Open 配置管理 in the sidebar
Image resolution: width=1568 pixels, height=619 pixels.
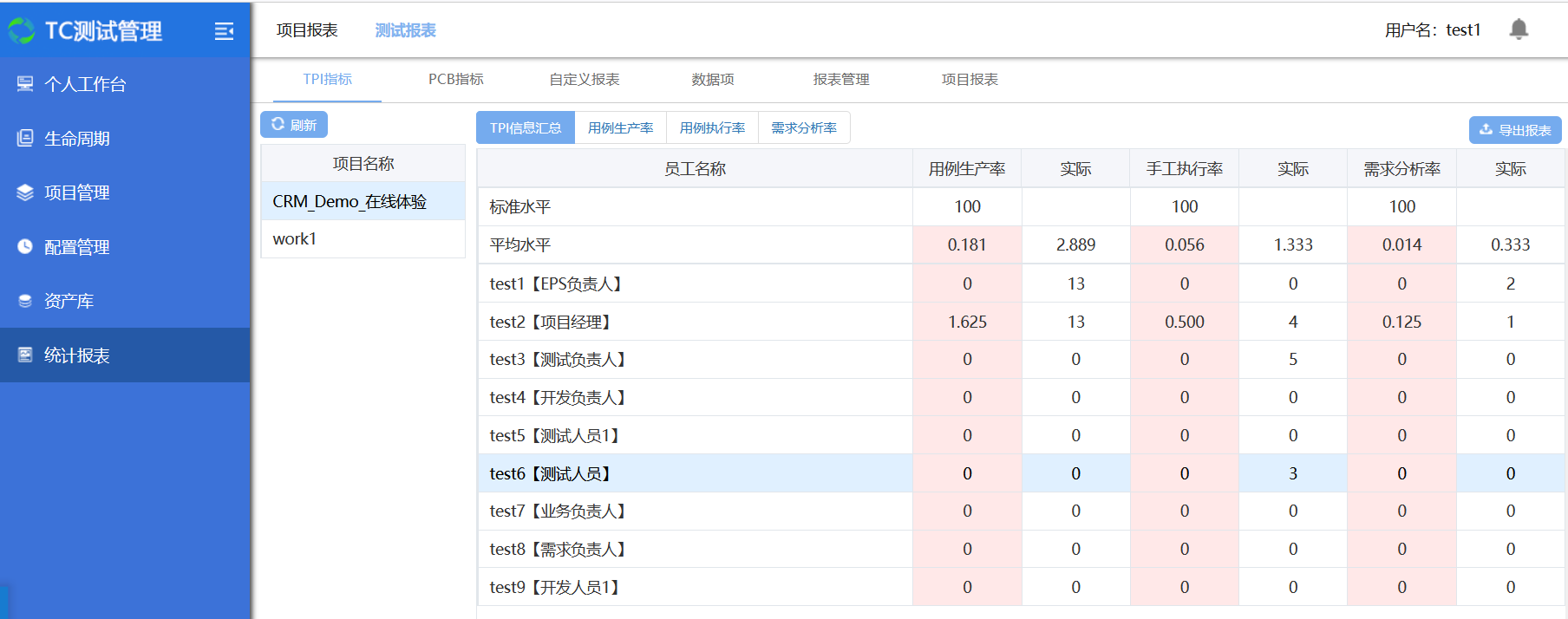76,247
